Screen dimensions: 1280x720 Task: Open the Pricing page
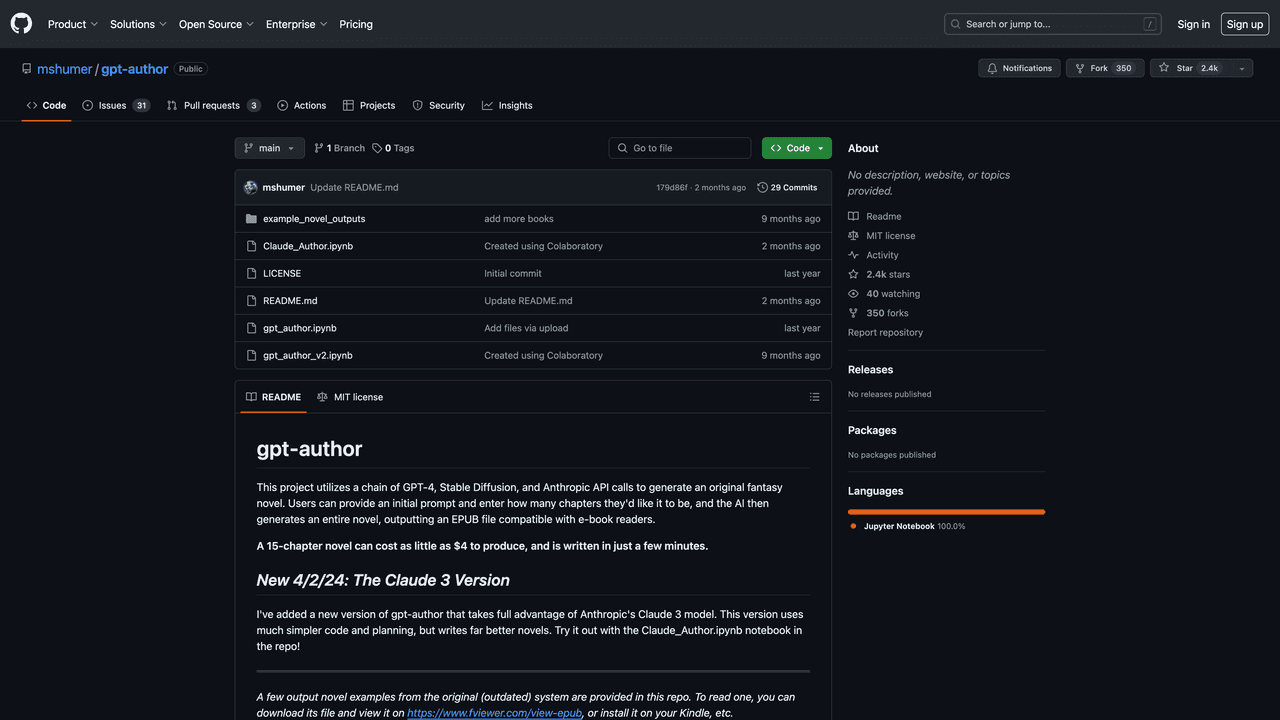click(356, 24)
